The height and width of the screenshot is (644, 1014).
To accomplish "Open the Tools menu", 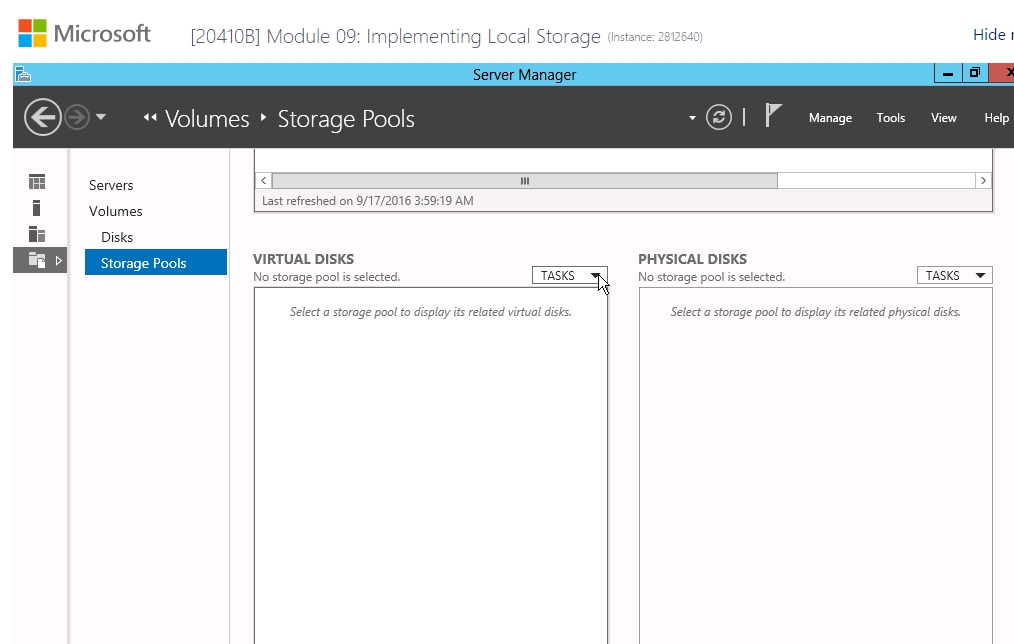I will click(890, 118).
